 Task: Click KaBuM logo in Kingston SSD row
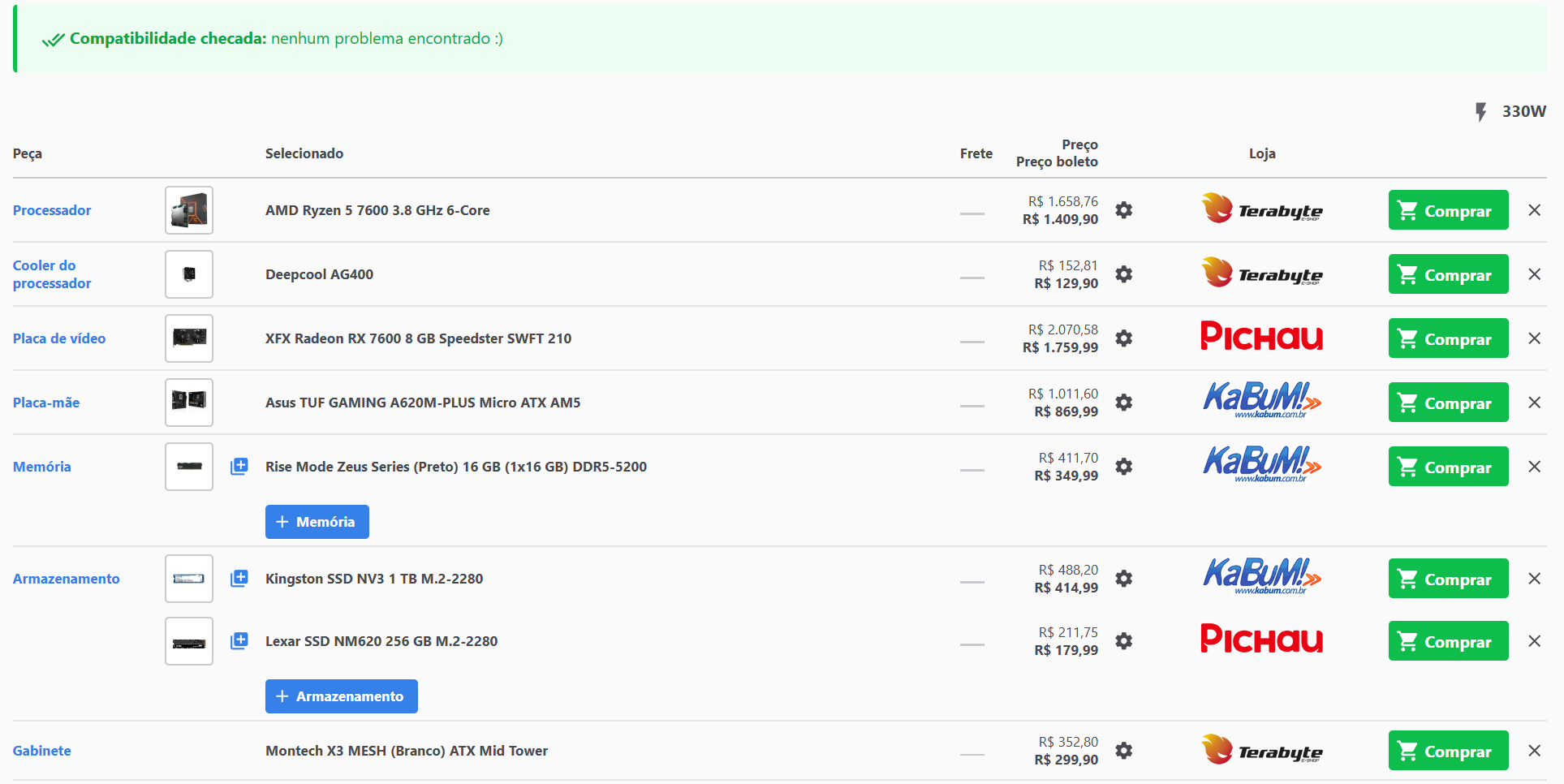[1262, 576]
